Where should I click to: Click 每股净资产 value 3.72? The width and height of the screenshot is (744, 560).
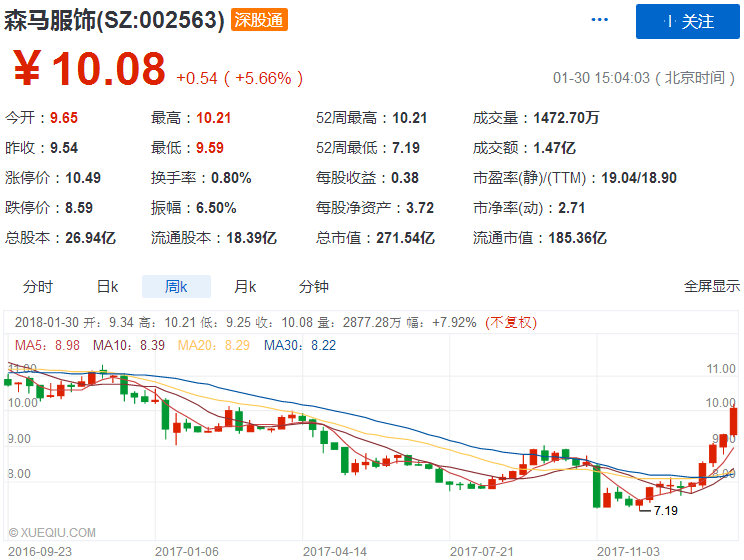coord(420,208)
